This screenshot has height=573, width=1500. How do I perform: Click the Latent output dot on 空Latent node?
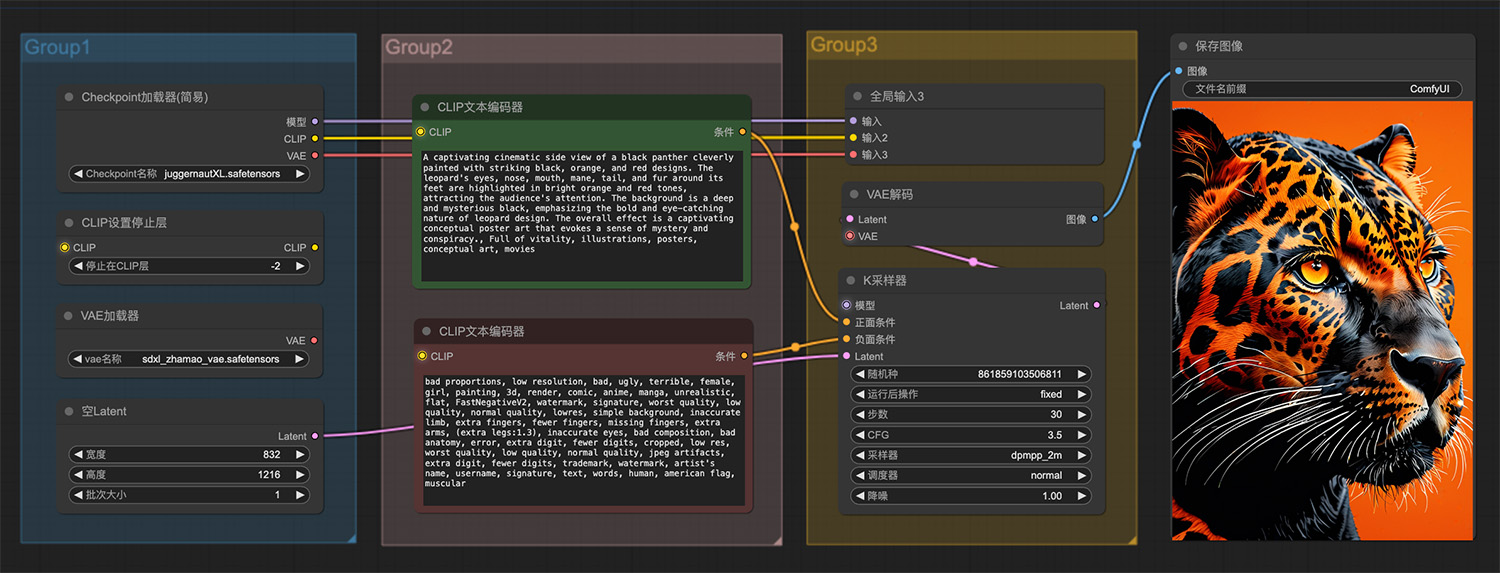tap(315, 436)
